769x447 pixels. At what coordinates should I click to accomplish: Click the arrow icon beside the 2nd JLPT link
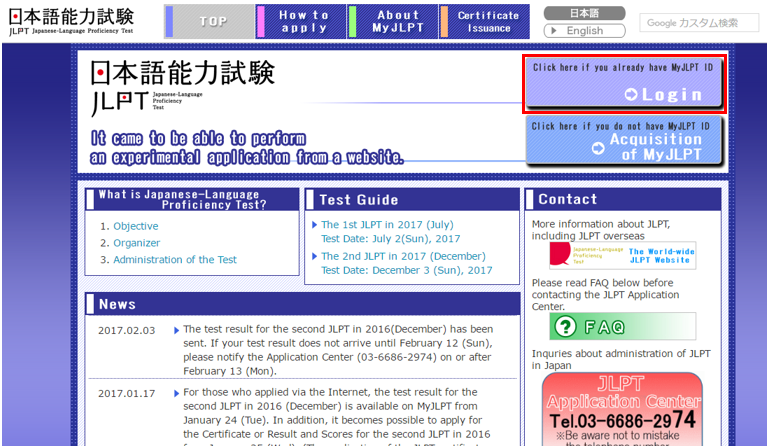[315, 256]
